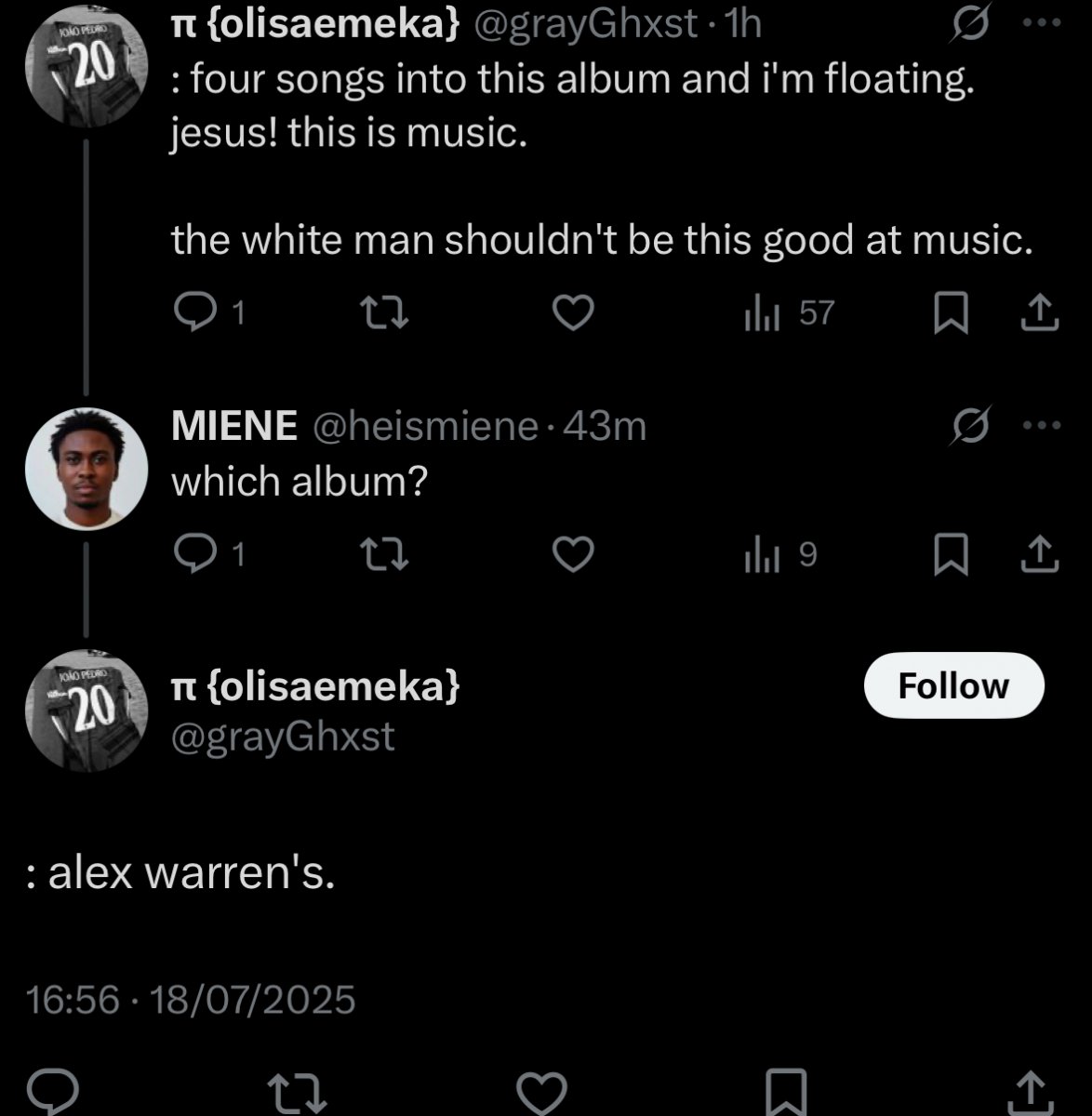Bookmark MIENE's reply tweet
Viewport: 1092px width, 1116px height.
(x=950, y=556)
